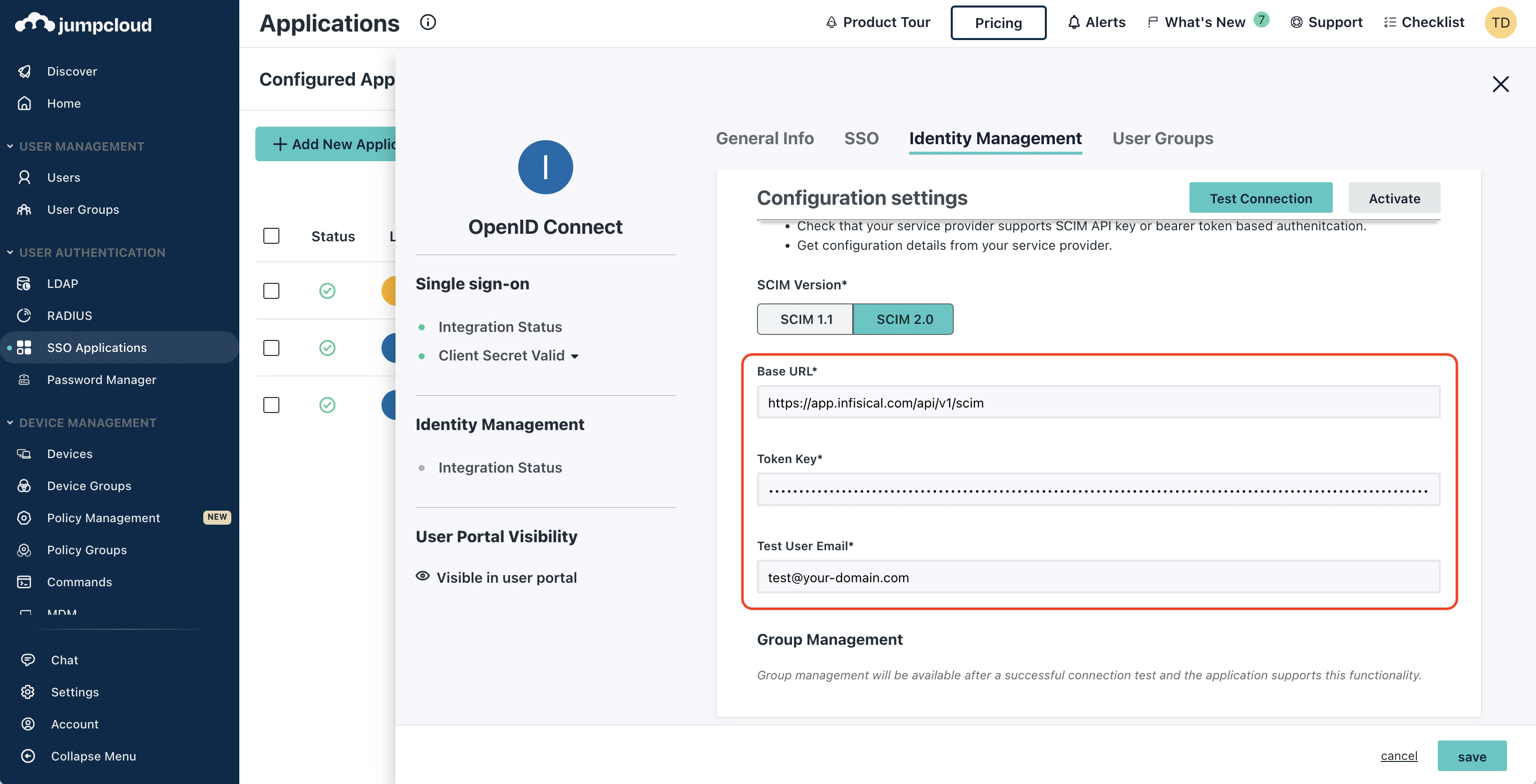Viewport: 1536px width, 784px height.
Task: Switch to the User Groups tab
Action: [1163, 138]
